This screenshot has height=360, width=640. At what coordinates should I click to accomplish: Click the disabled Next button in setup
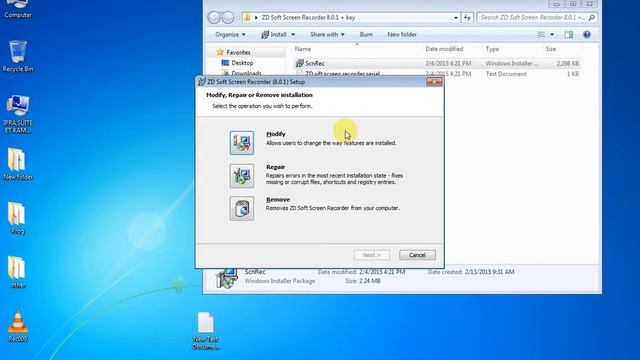[x=372, y=255]
